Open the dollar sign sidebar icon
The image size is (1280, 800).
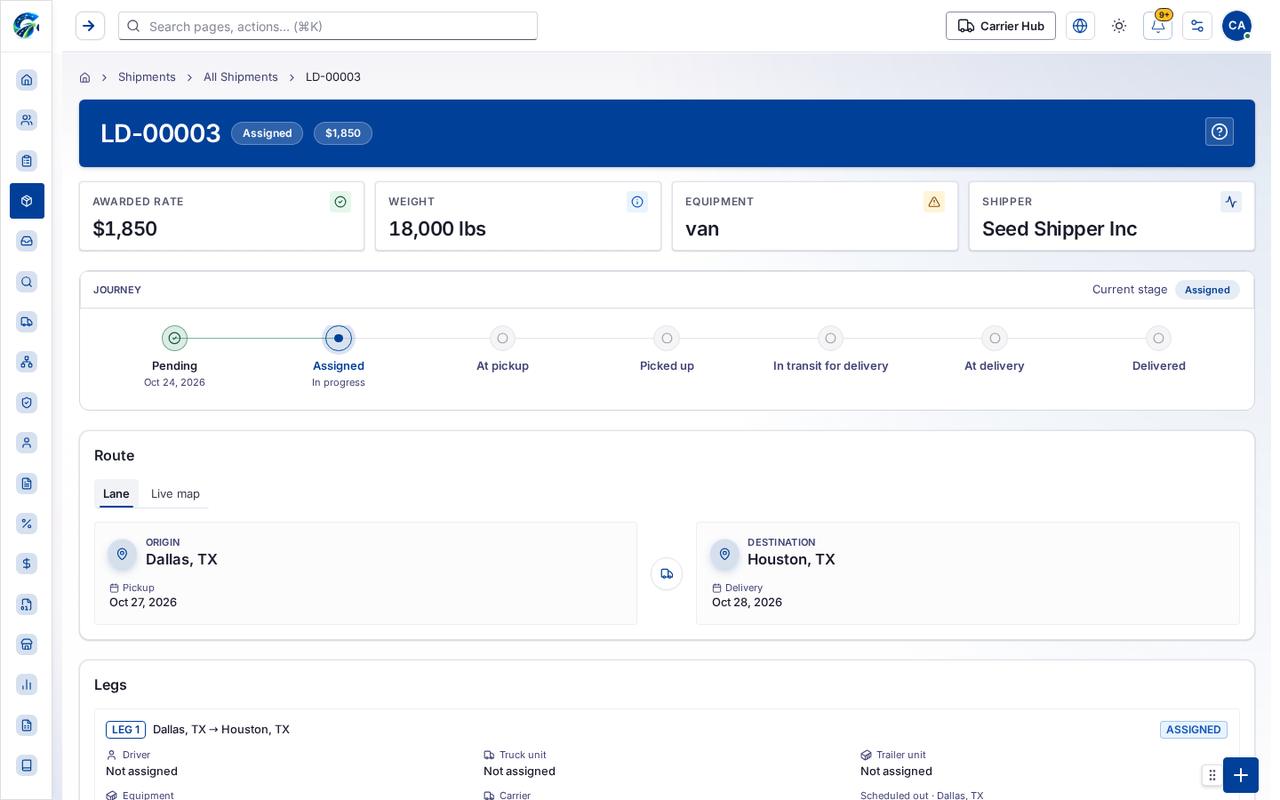pos(27,564)
